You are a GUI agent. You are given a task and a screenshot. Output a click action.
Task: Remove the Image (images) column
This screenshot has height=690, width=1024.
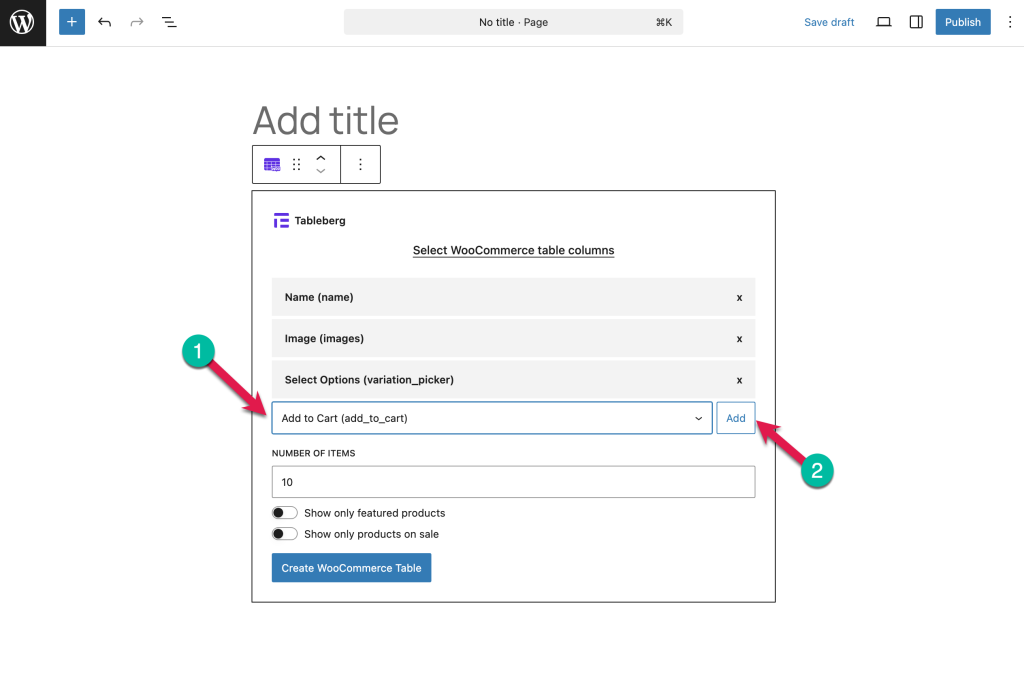[x=739, y=339]
